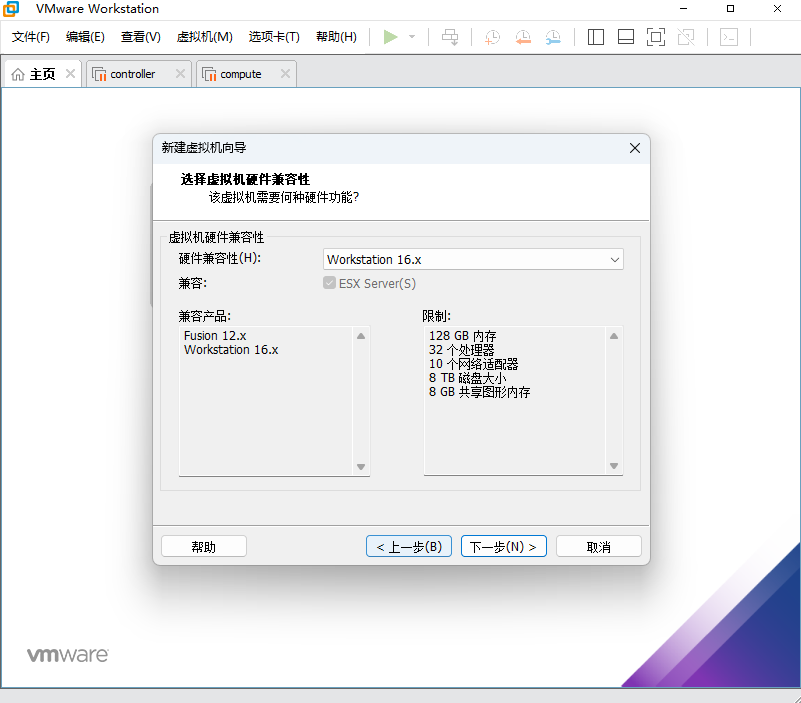Click the VM icon on compute tab
Image resolution: width=801 pixels, height=703 pixels.
click(209, 74)
